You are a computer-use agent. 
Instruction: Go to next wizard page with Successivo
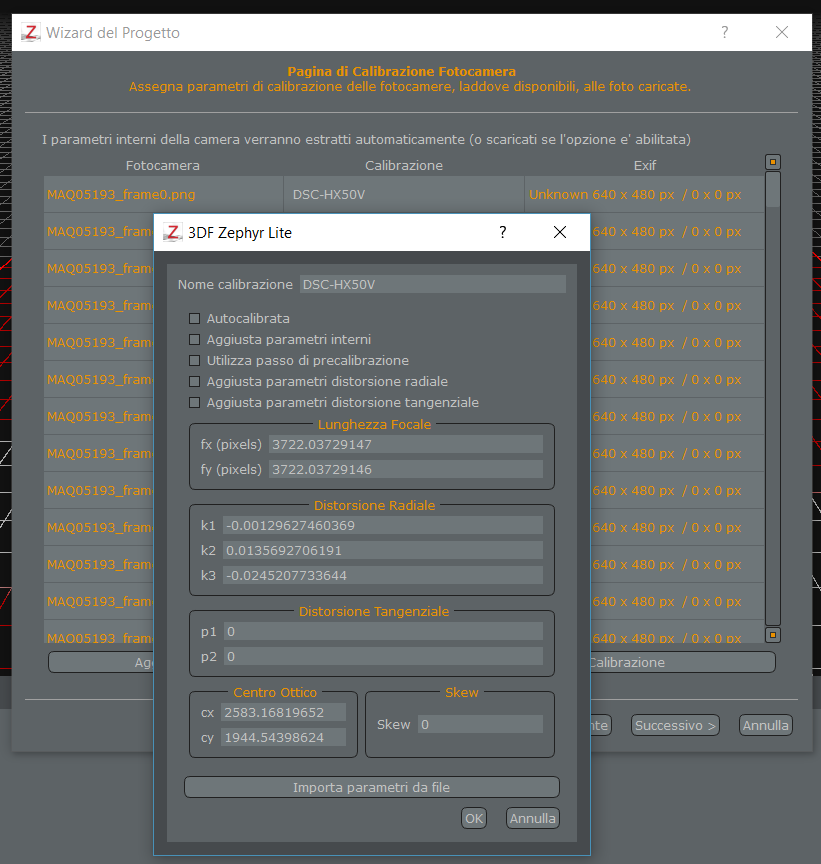(675, 725)
